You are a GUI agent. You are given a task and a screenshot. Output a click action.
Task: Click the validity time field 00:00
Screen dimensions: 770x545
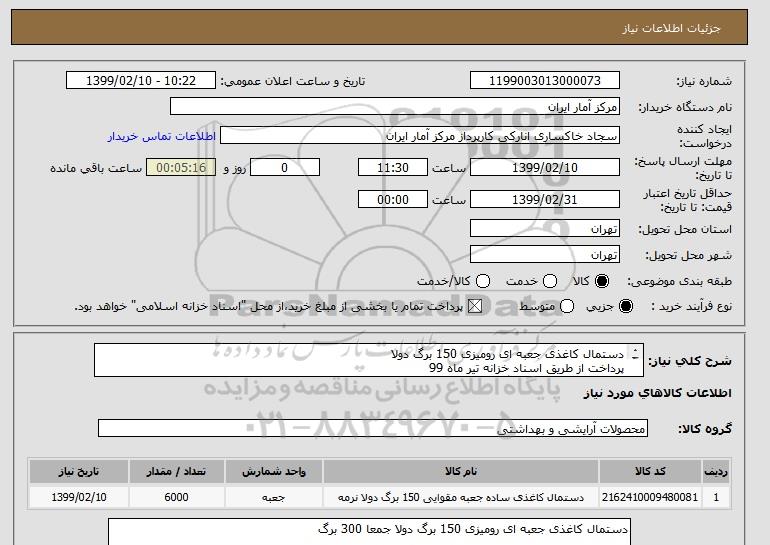(393, 199)
